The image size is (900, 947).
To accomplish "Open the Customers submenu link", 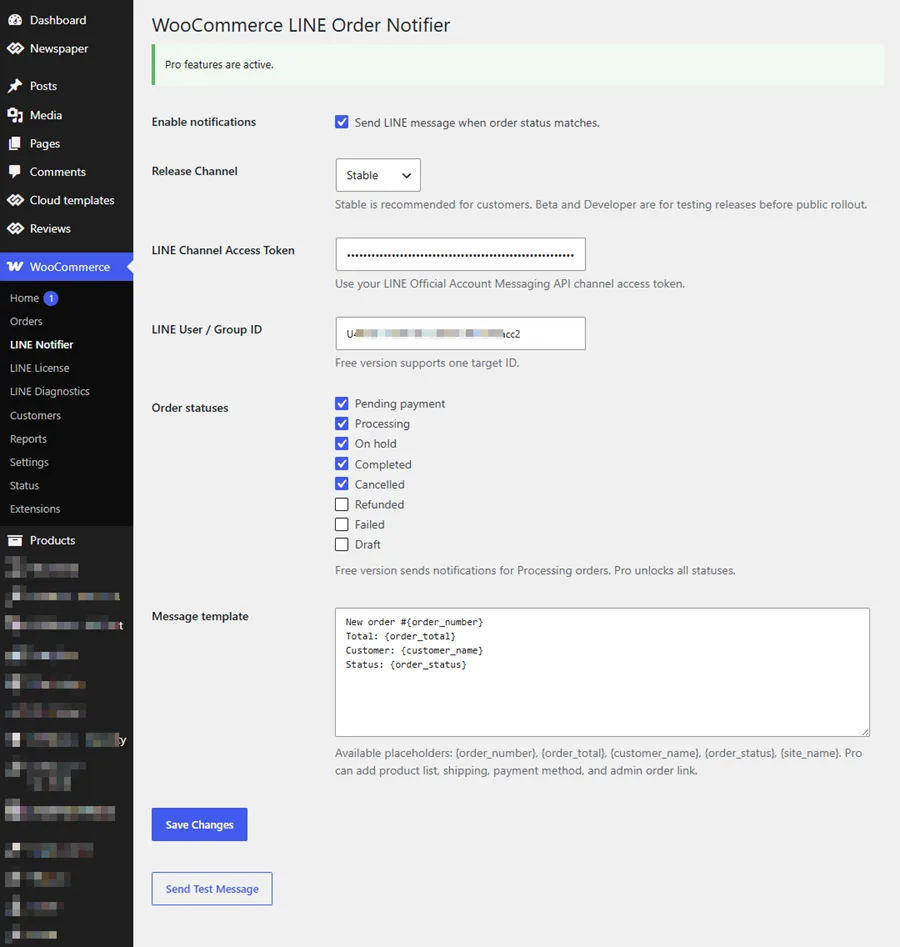I will coord(35,416).
